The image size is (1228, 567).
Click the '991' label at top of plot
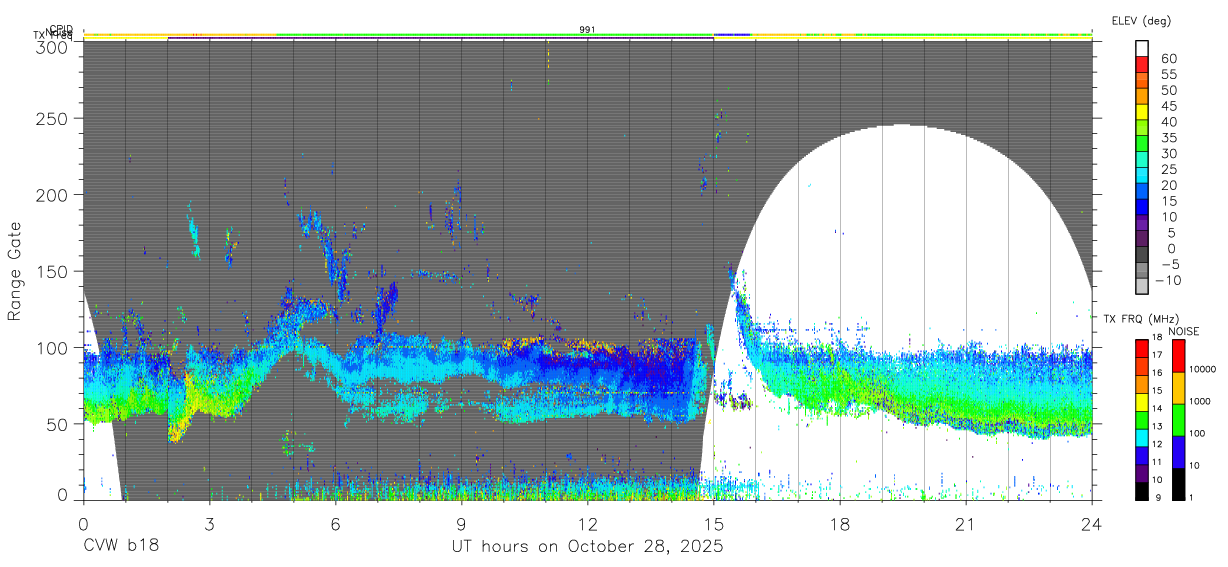click(588, 30)
